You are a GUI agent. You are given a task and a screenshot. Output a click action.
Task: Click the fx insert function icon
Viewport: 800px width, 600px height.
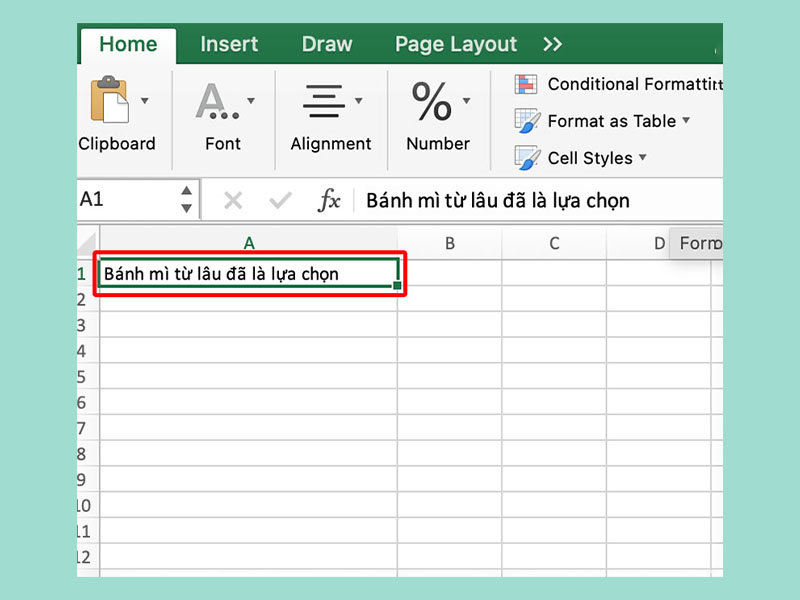tap(329, 201)
